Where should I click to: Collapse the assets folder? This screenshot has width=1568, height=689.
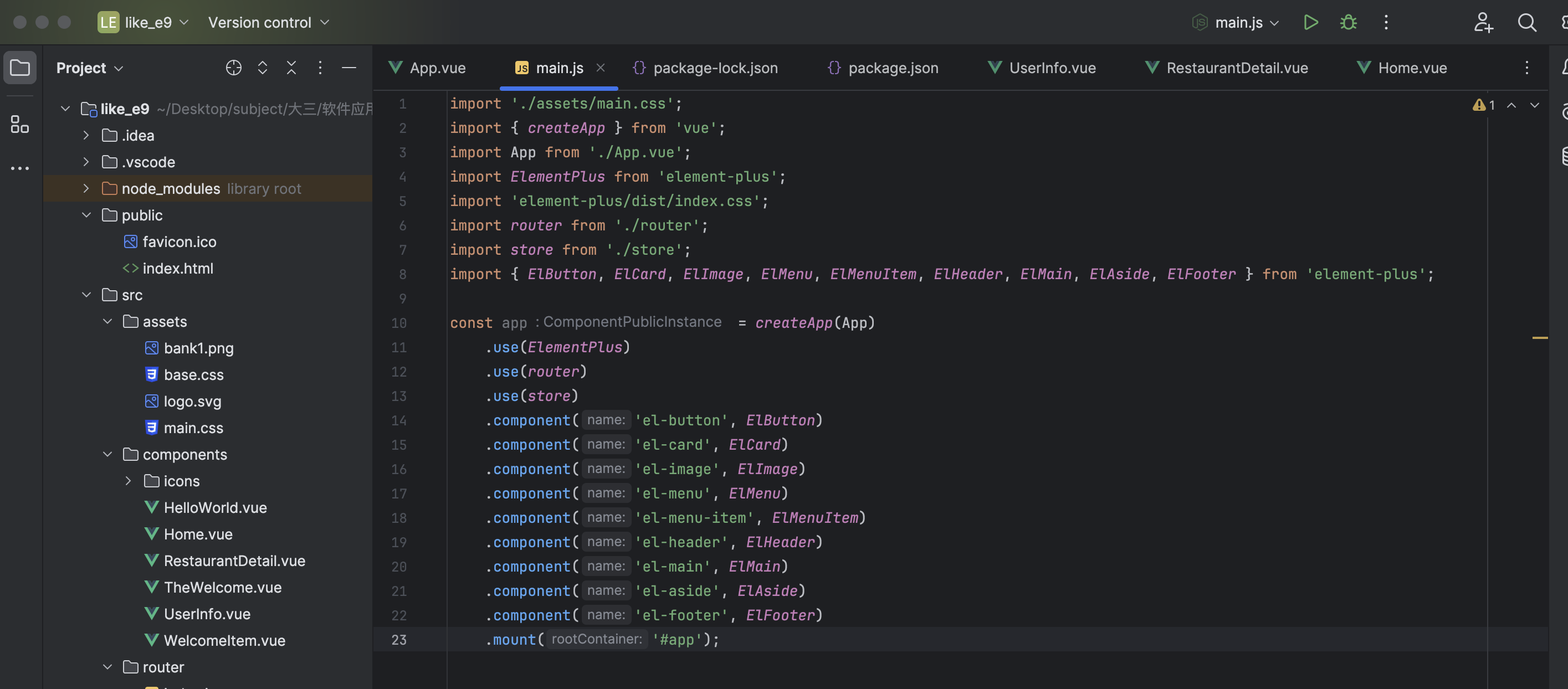107,321
